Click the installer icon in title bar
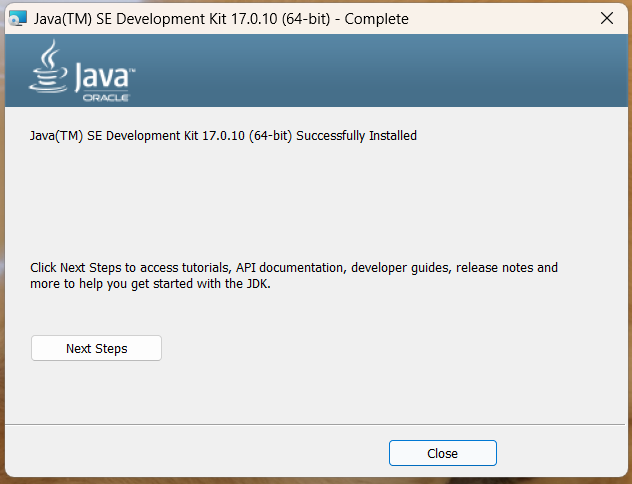The height and width of the screenshot is (484, 632). [x=18, y=19]
